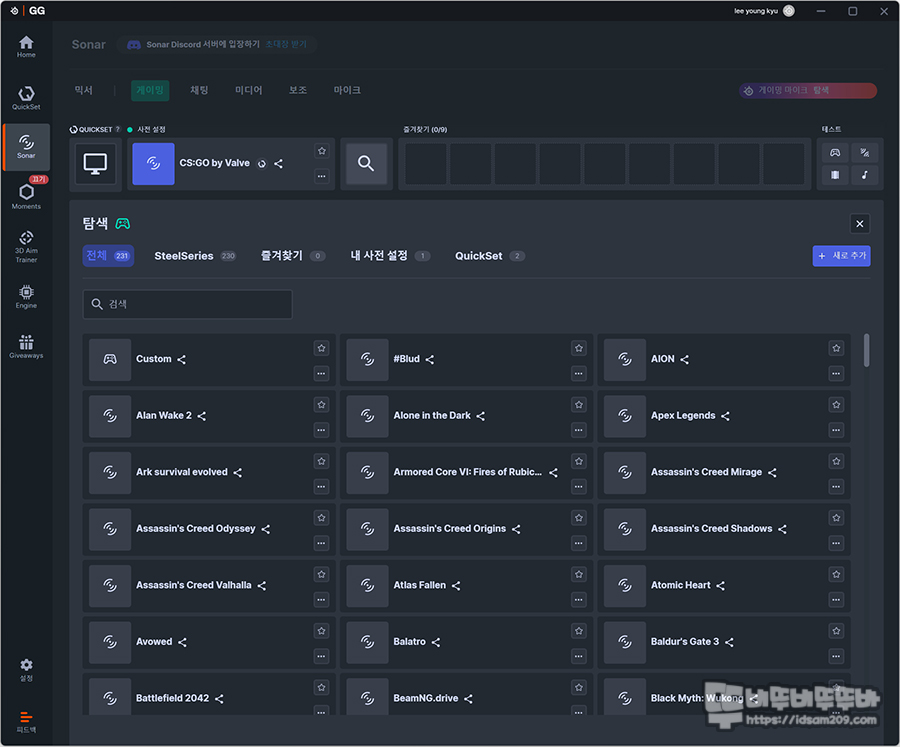Share the Atomic Heart preset
This screenshot has height=747, width=900.
(720, 586)
